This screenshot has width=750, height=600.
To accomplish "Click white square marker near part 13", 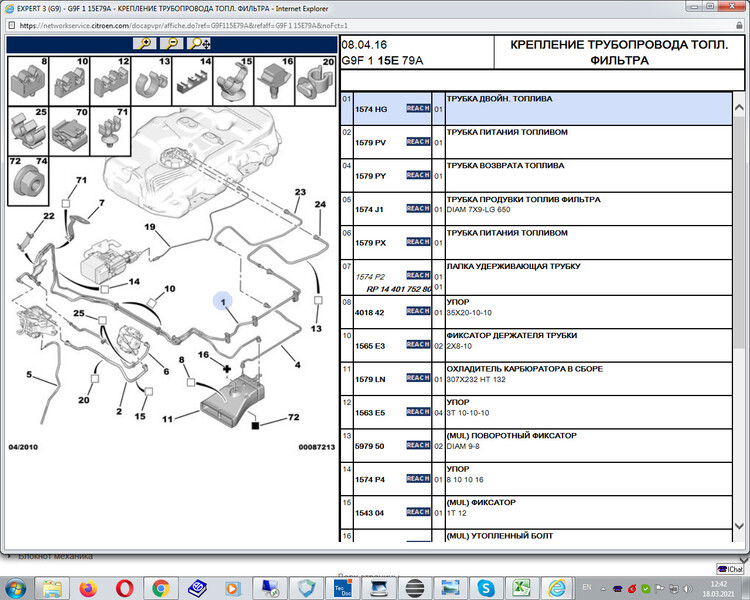I will point(317,300).
